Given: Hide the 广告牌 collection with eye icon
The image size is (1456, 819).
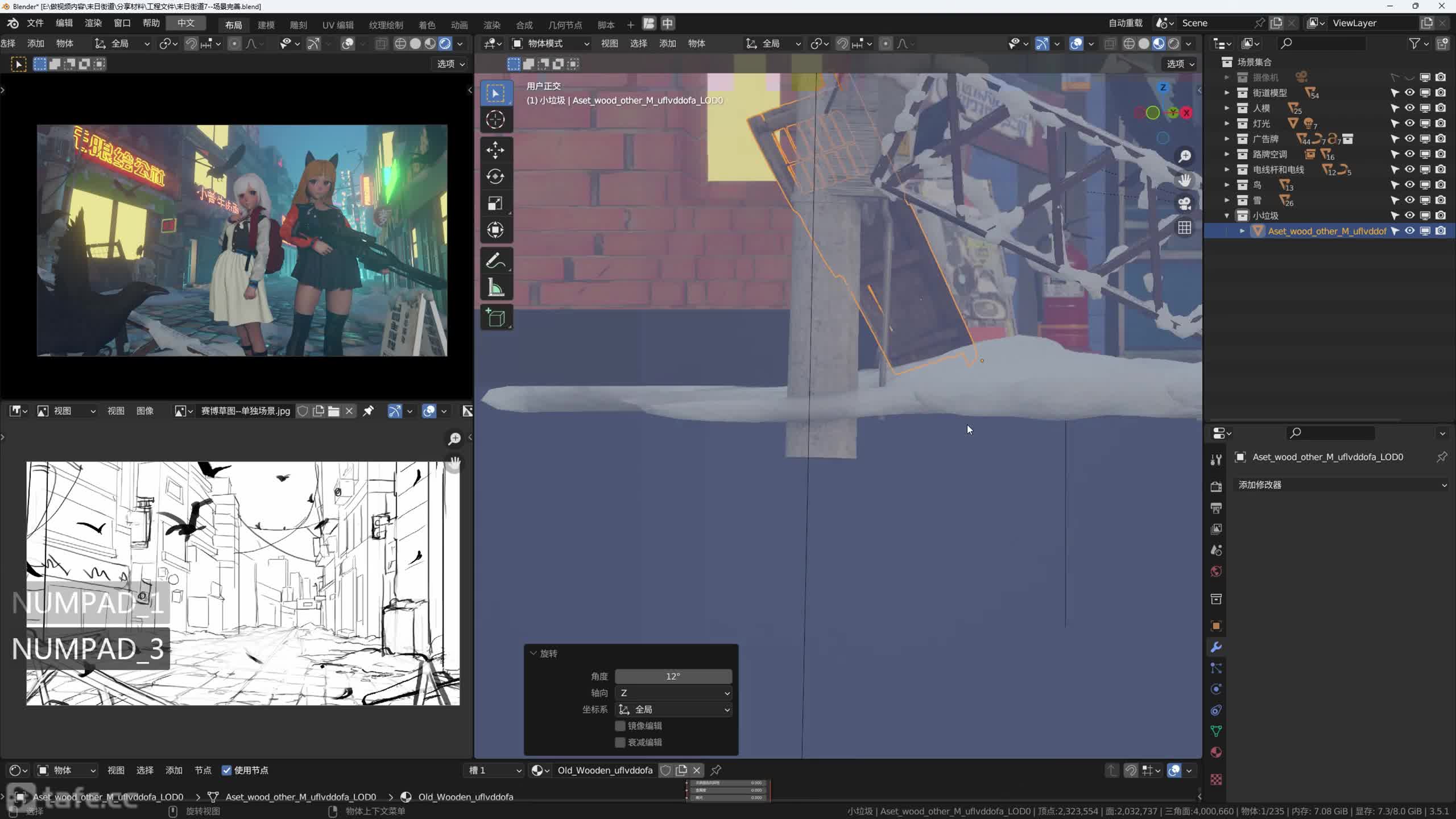Looking at the screenshot, I should 1410,139.
